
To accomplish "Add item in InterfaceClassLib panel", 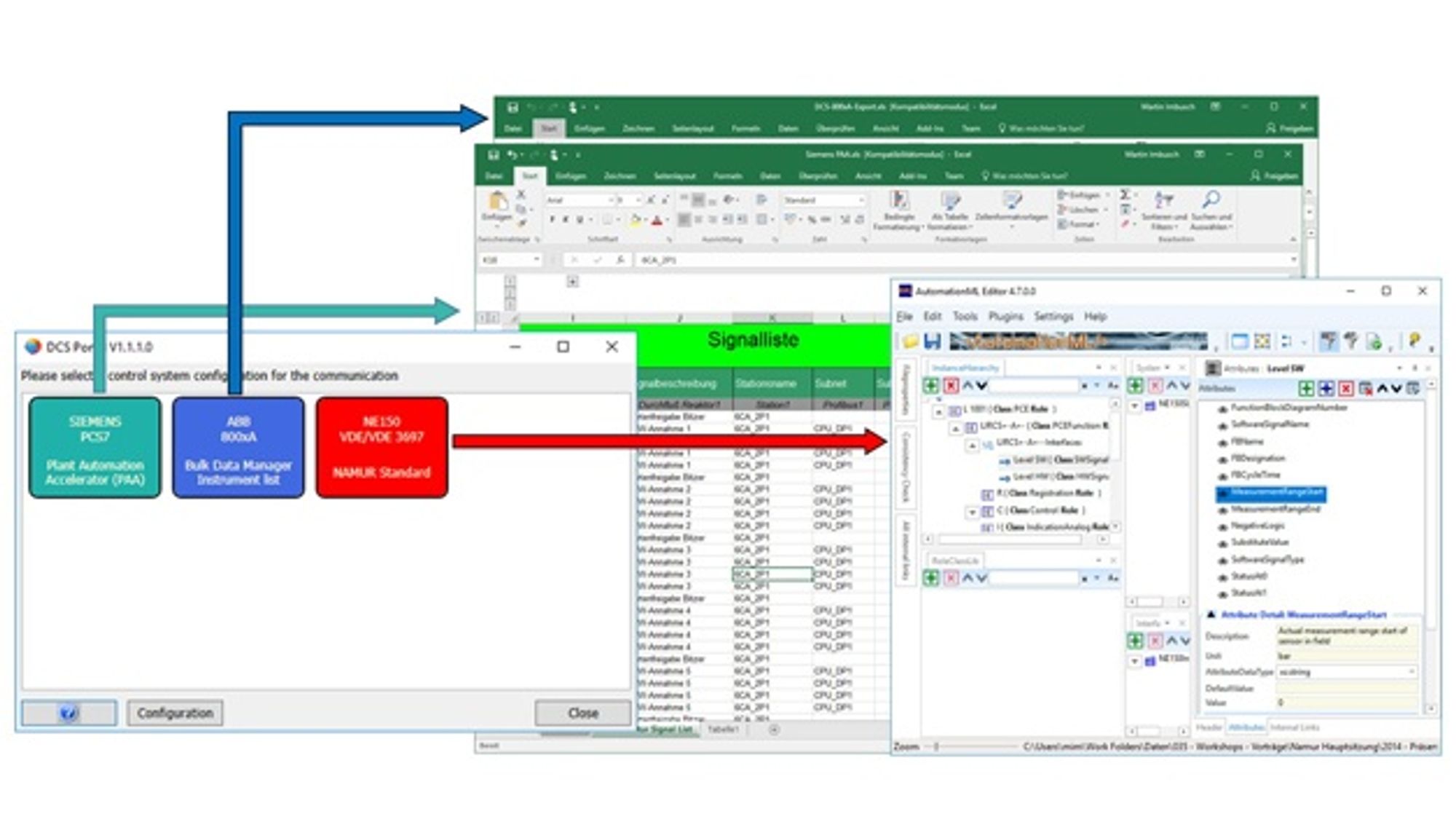I will pos(1136,641).
